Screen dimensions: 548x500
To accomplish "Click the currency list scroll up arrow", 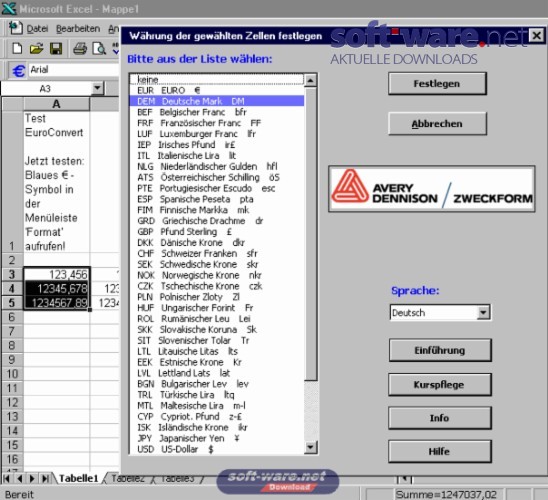I will 310,81.
